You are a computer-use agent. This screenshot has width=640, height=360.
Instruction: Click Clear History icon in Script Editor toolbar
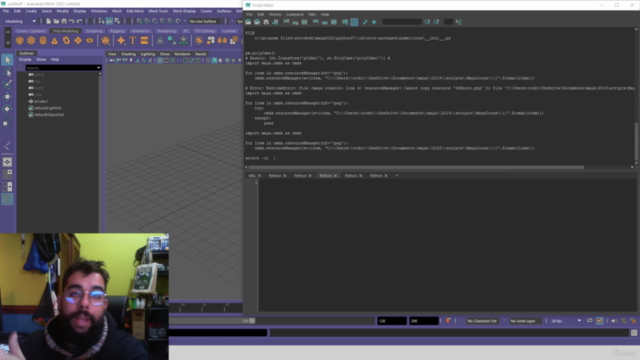coord(287,22)
